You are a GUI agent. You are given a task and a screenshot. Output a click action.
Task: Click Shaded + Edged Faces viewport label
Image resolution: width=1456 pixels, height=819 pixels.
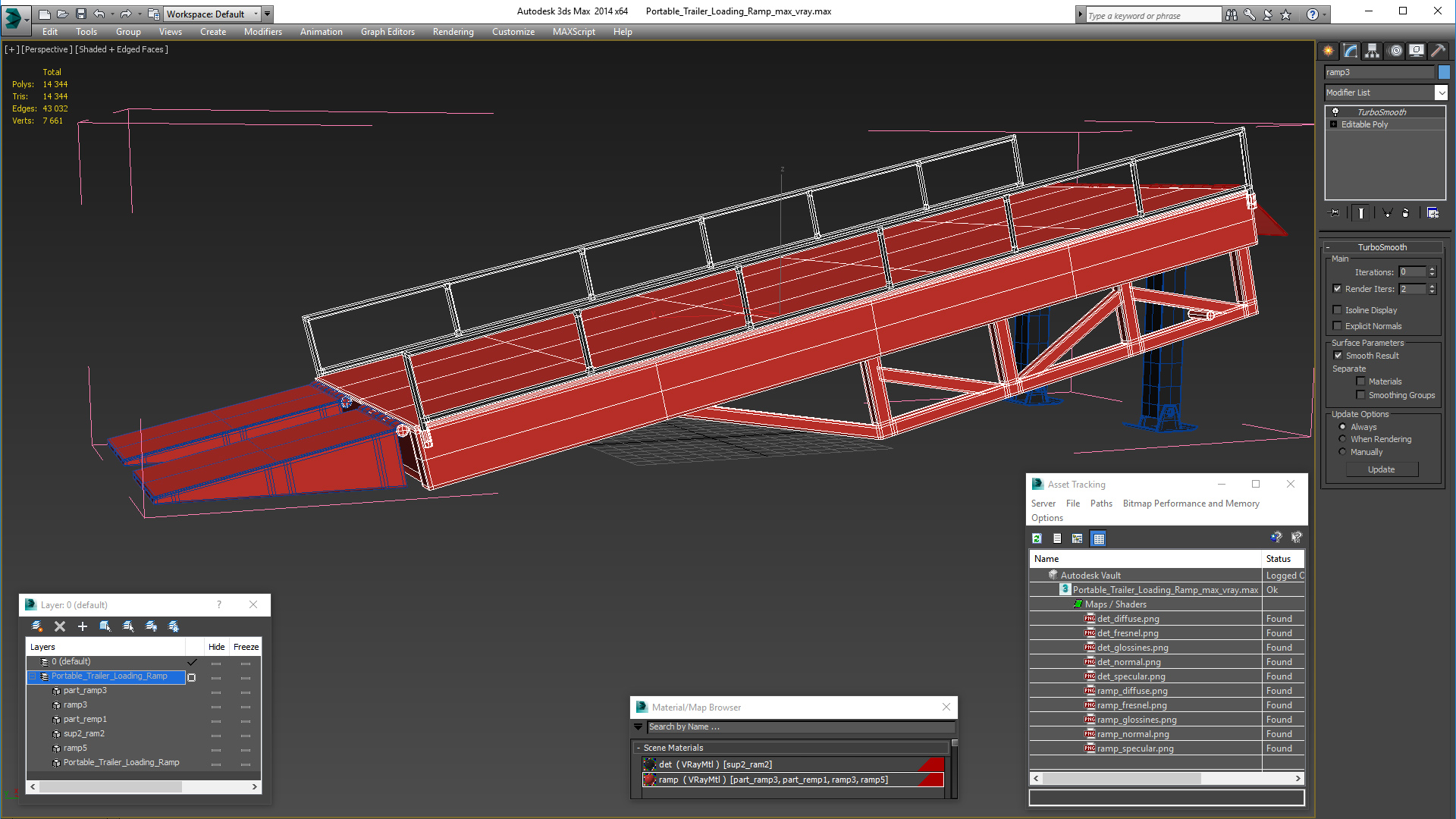[x=121, y=49]
